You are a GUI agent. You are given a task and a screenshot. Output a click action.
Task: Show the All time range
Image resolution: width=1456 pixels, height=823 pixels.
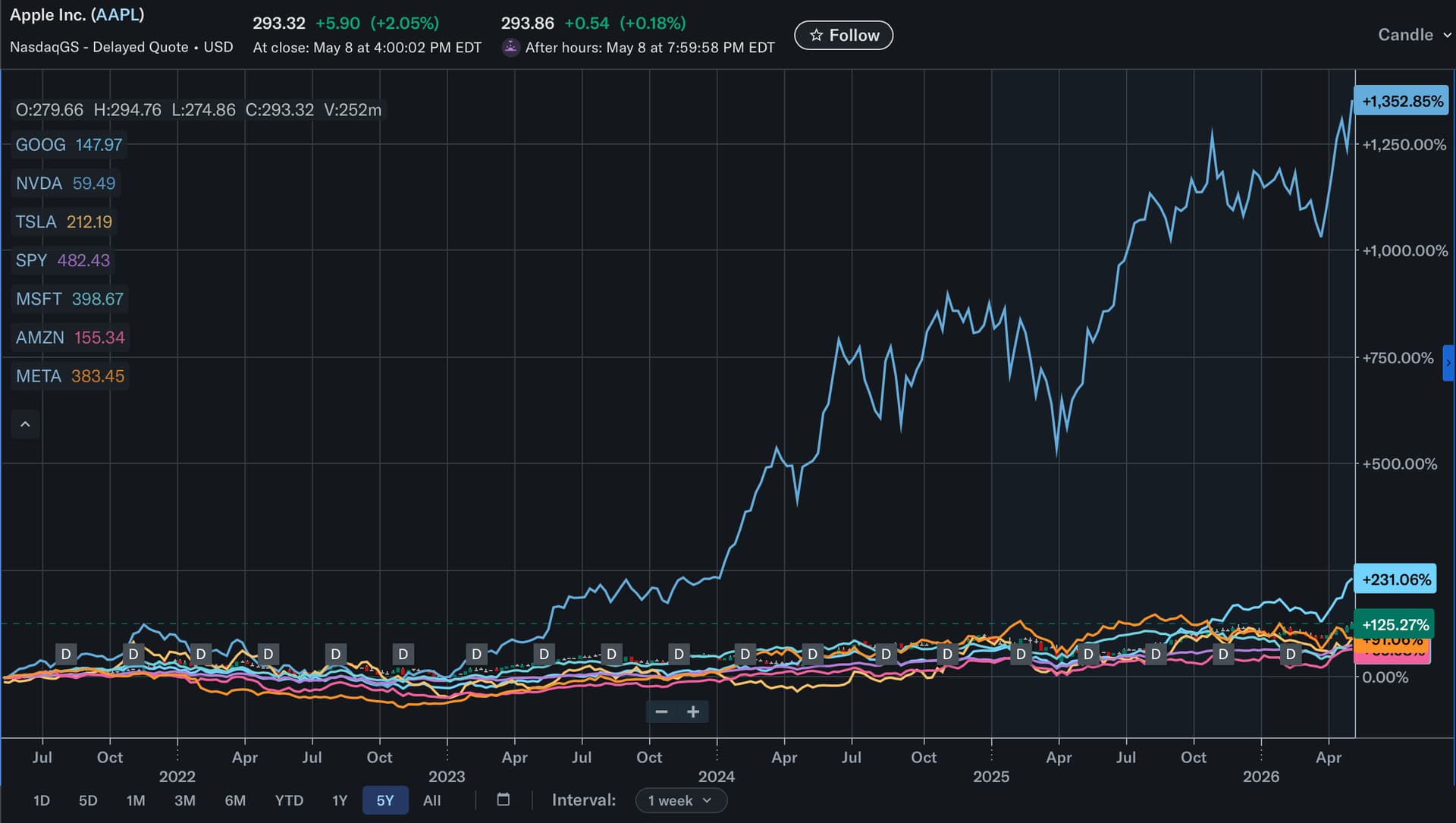point(431,800)
